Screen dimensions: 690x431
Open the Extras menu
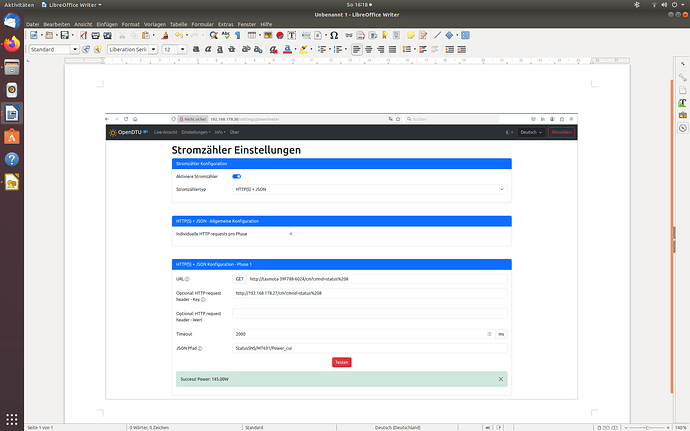pyautogui.click(x=225, y=24)
